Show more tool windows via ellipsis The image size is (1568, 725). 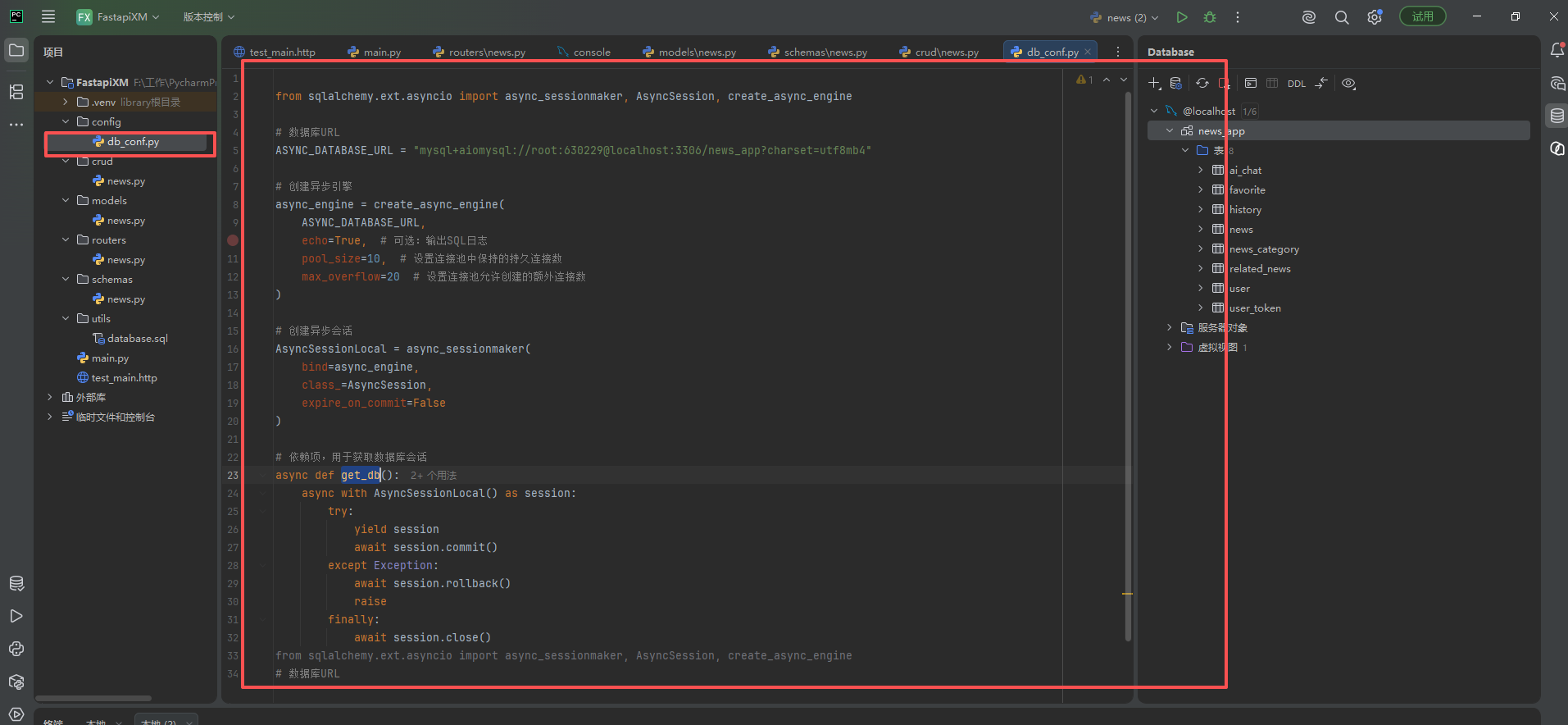(16, 125)
